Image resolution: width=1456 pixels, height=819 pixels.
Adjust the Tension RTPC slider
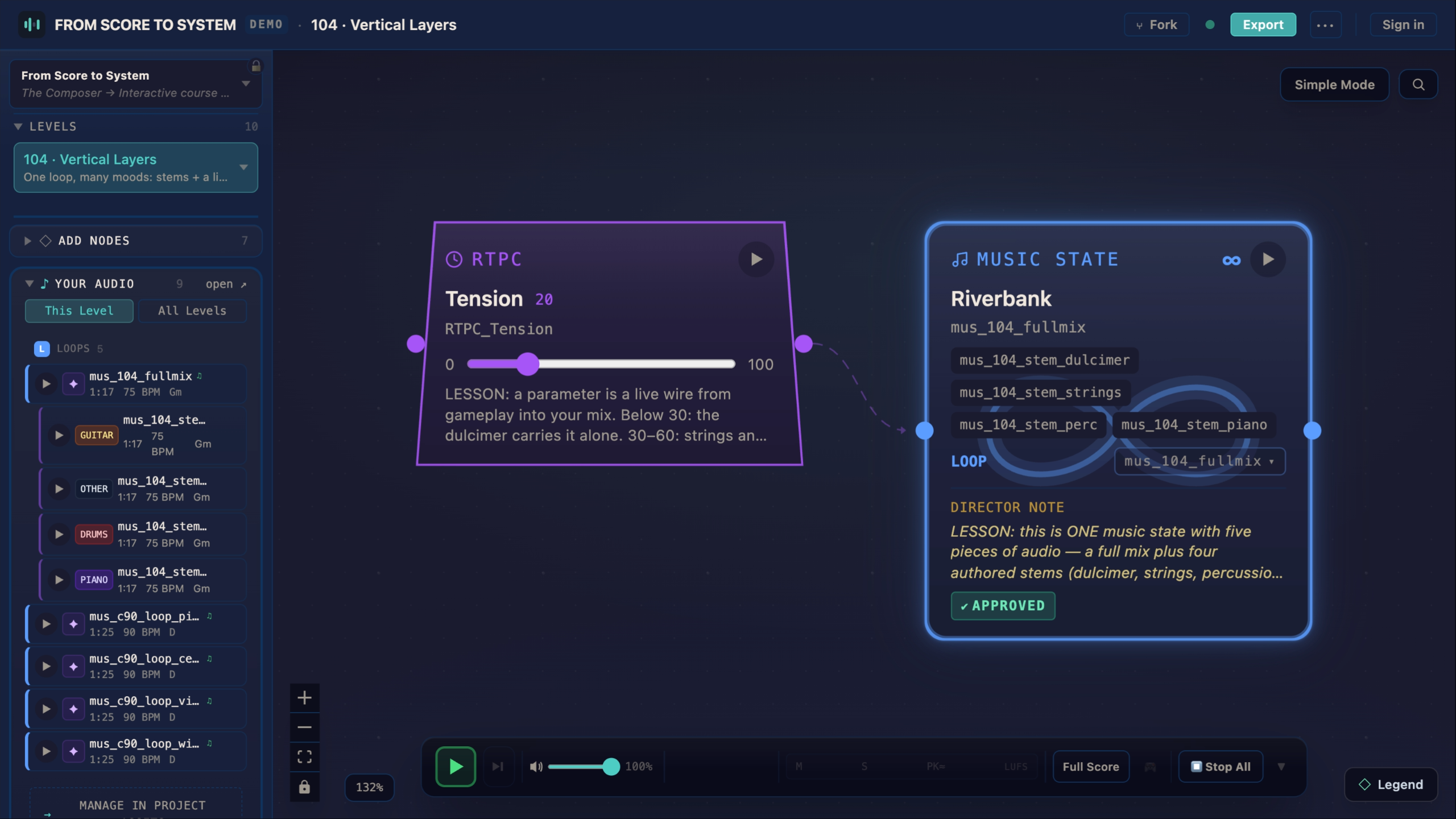[x=601, y=364]
